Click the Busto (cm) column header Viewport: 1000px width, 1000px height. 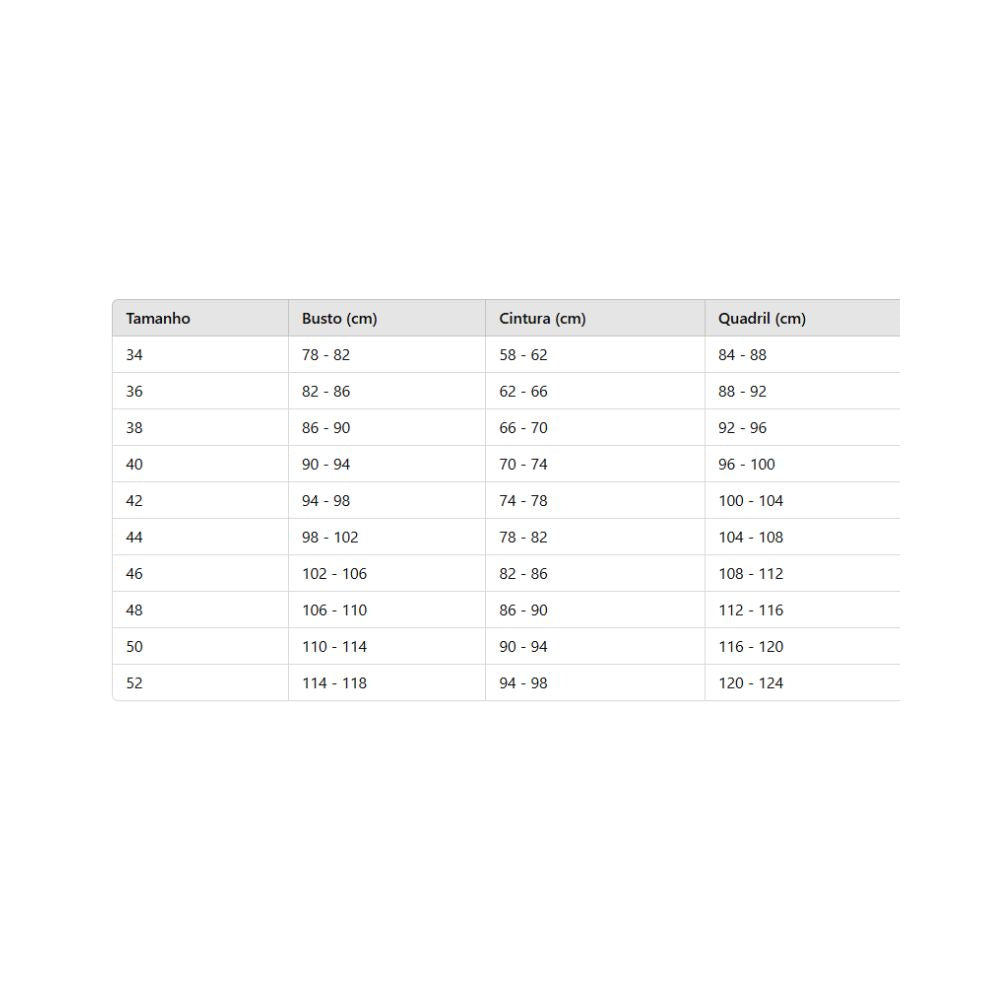[339, 319]
